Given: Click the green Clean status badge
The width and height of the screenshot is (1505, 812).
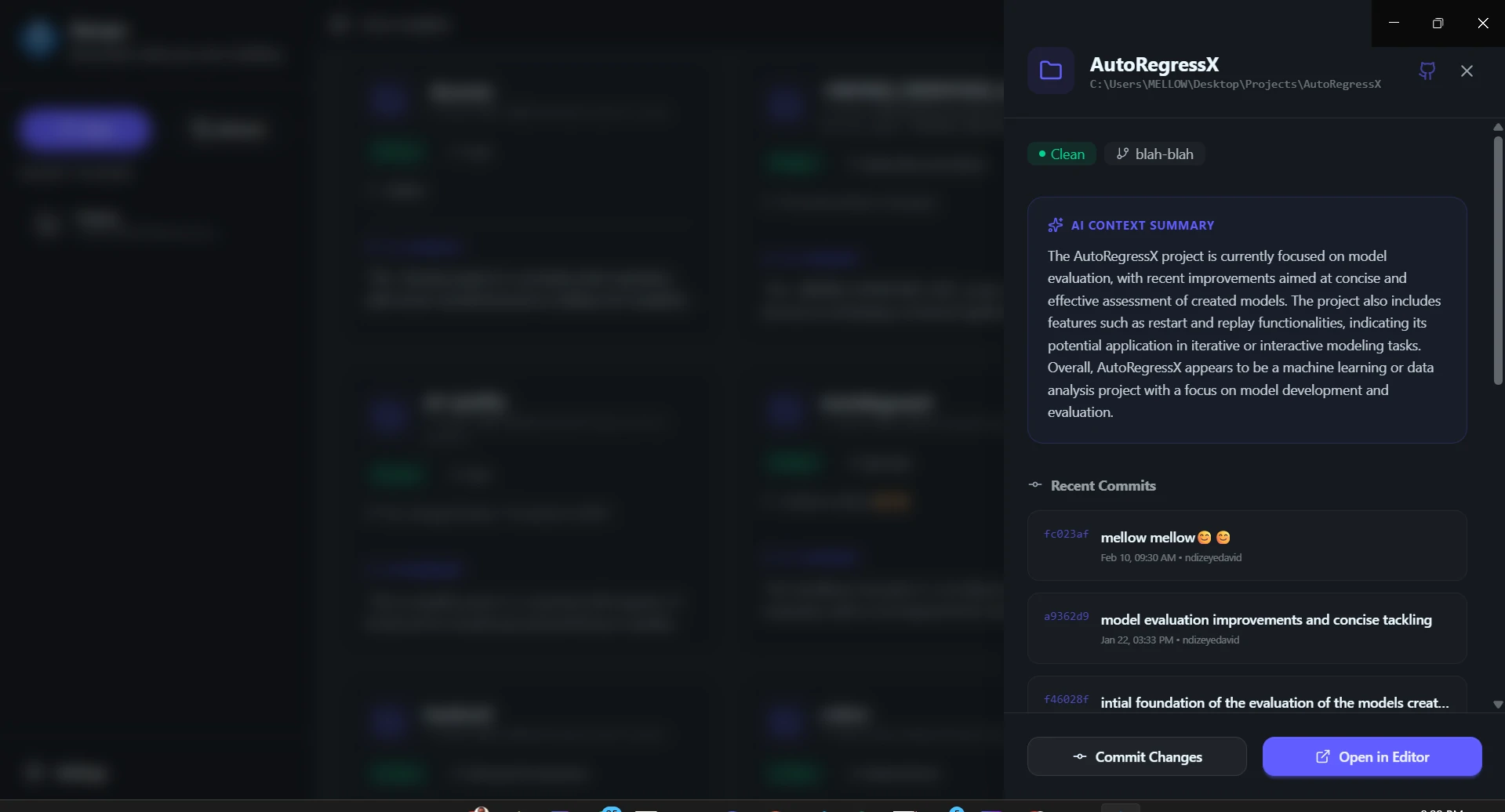Looking at the screenshot, I should point(1060,154).
